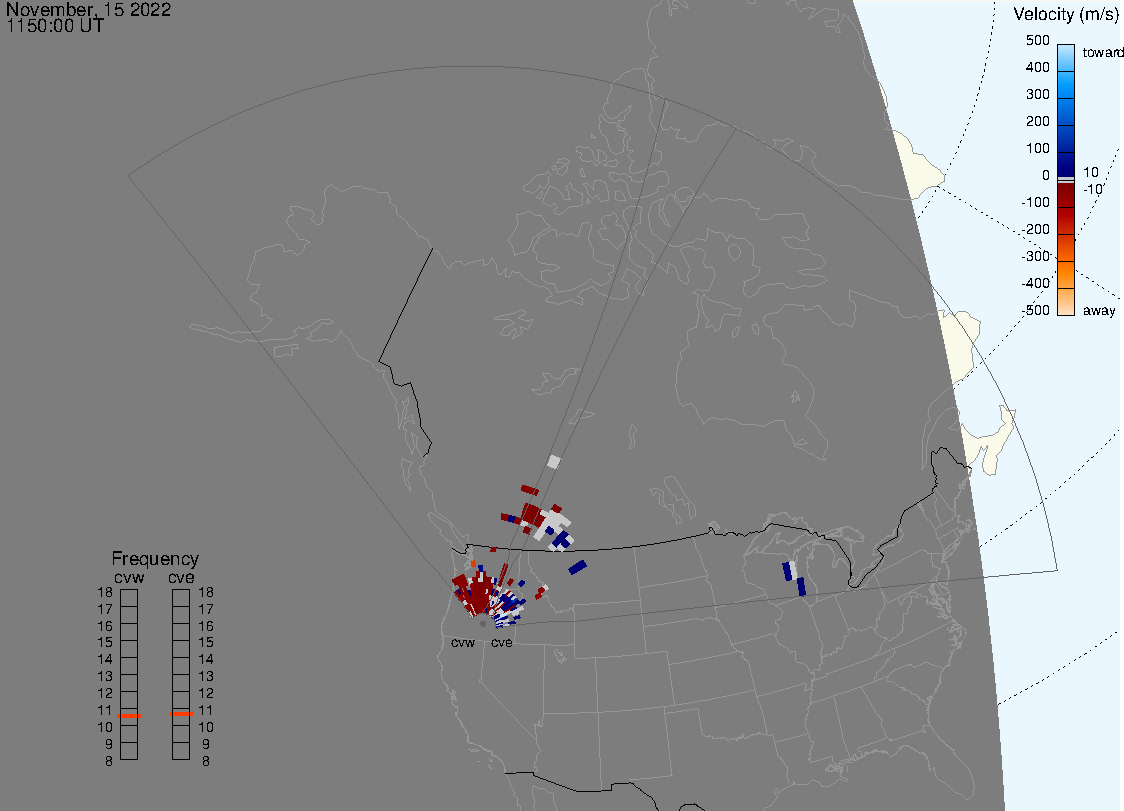Click the 300 label on velocity scale
The image size is (1124, 811).
1037,95
